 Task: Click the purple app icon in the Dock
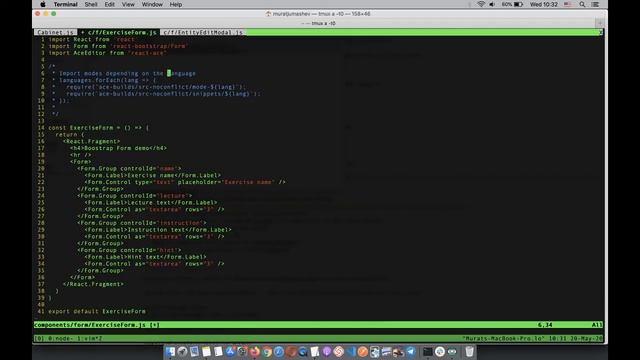(327, 351)
